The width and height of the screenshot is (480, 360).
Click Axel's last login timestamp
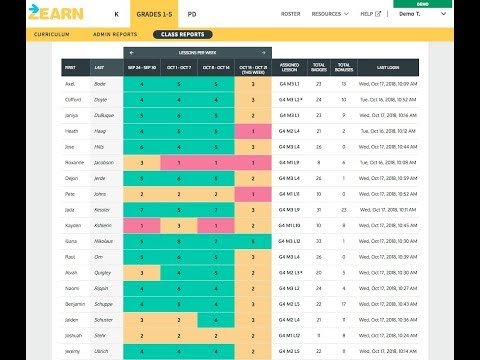(388, 84)
